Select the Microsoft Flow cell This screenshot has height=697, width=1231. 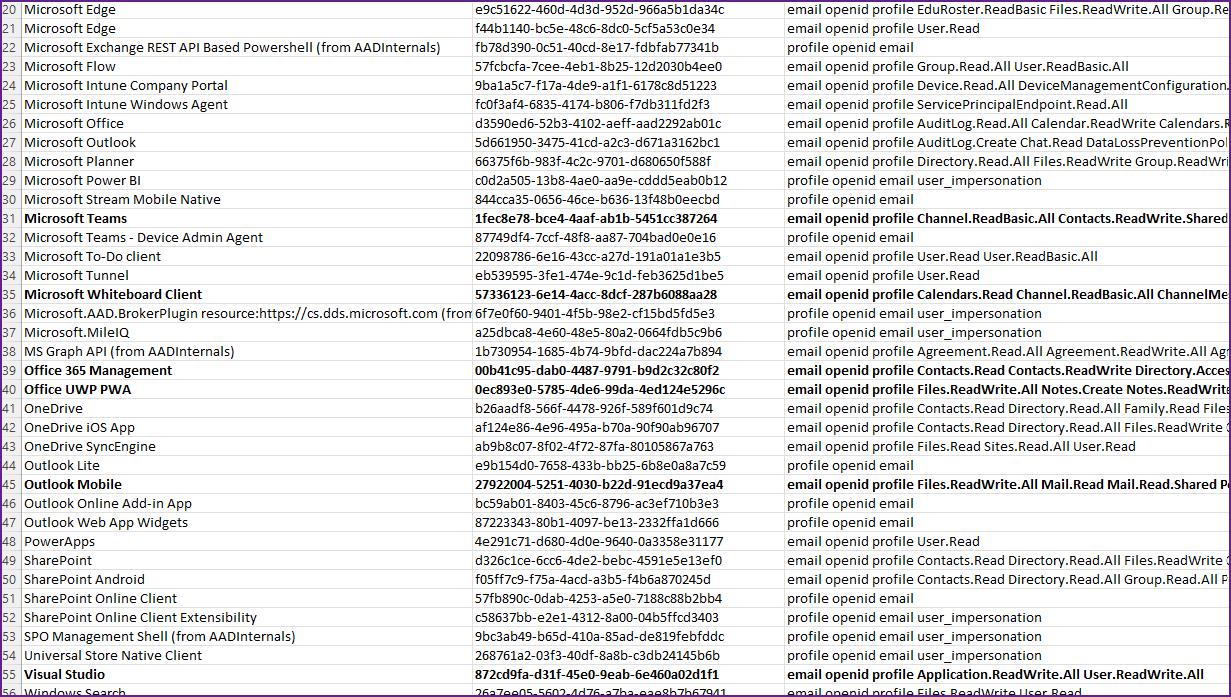click(247, 67)
